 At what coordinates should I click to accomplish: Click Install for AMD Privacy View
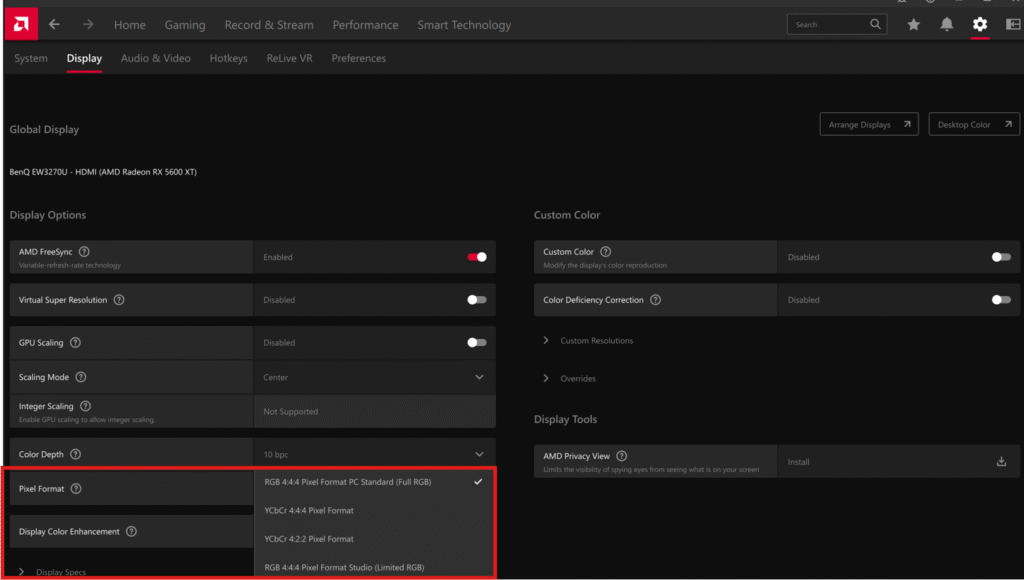point(798,462)
